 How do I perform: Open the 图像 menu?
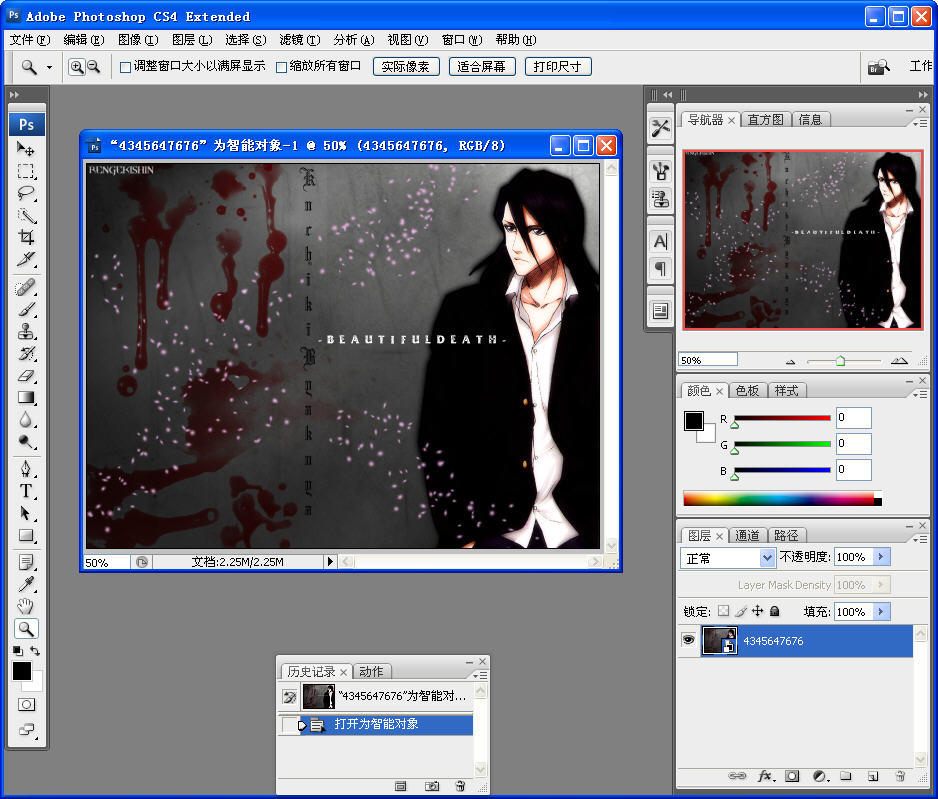[x=138, y=40]
